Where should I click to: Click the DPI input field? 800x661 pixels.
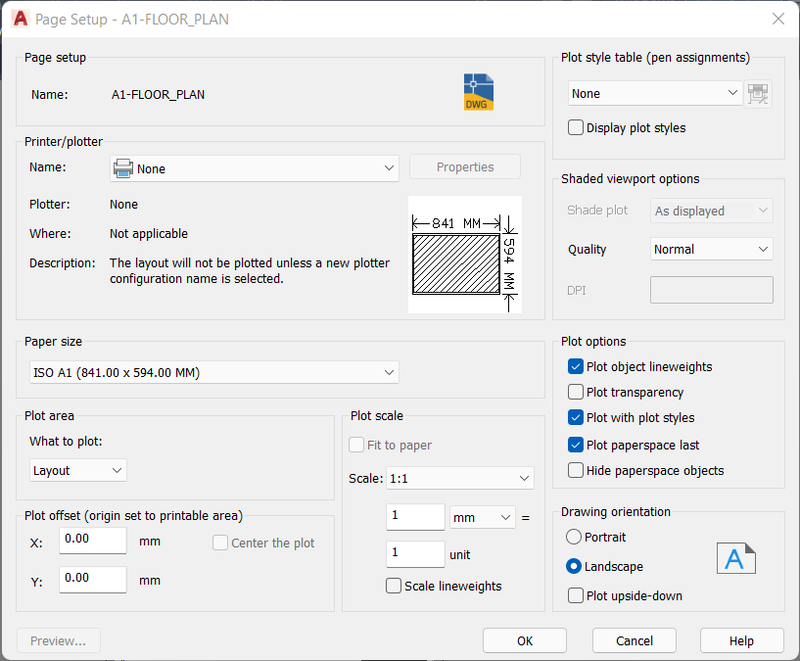click(x=711, y=290)
